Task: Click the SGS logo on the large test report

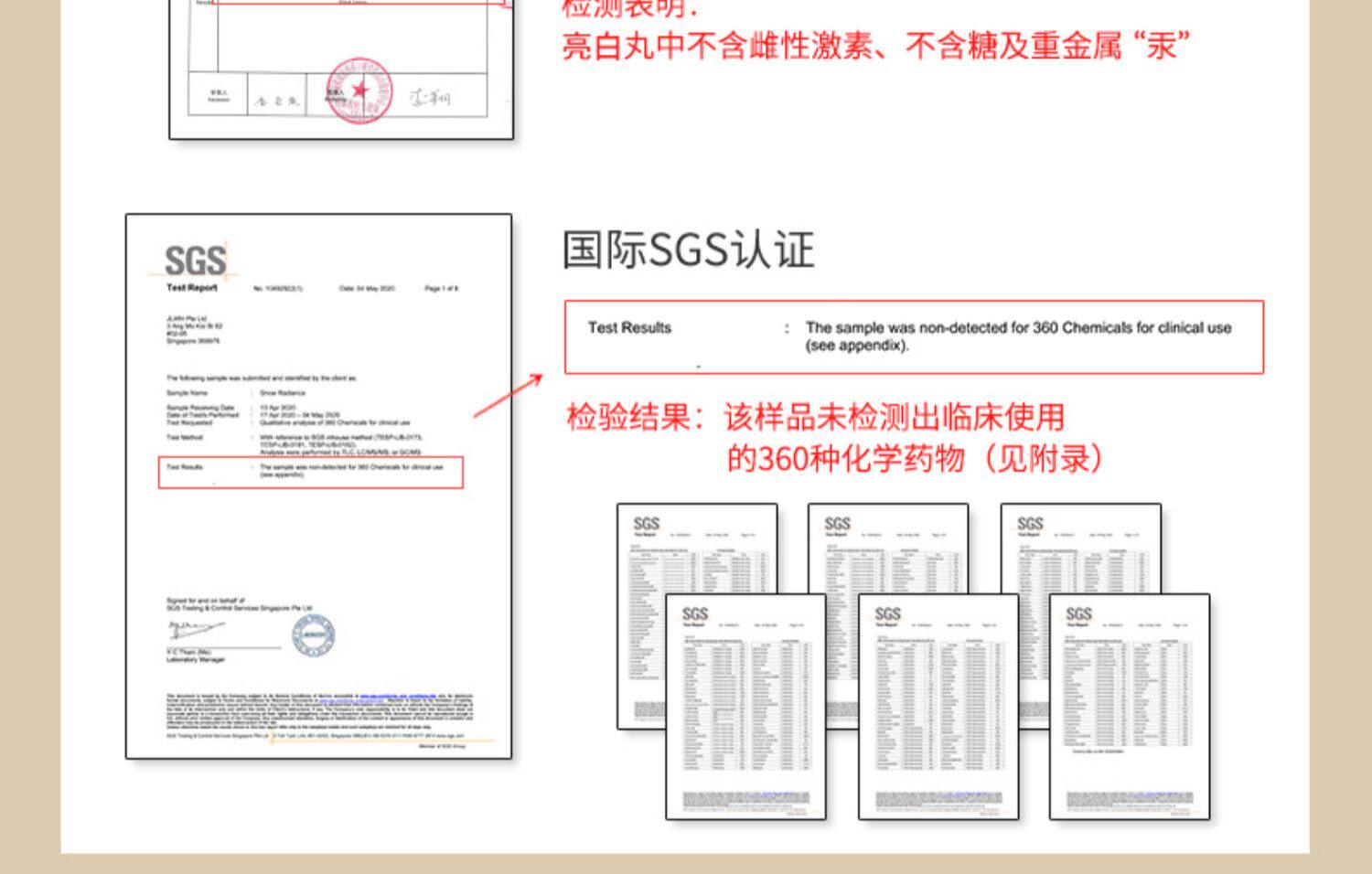Action: [x=196, y=261]
